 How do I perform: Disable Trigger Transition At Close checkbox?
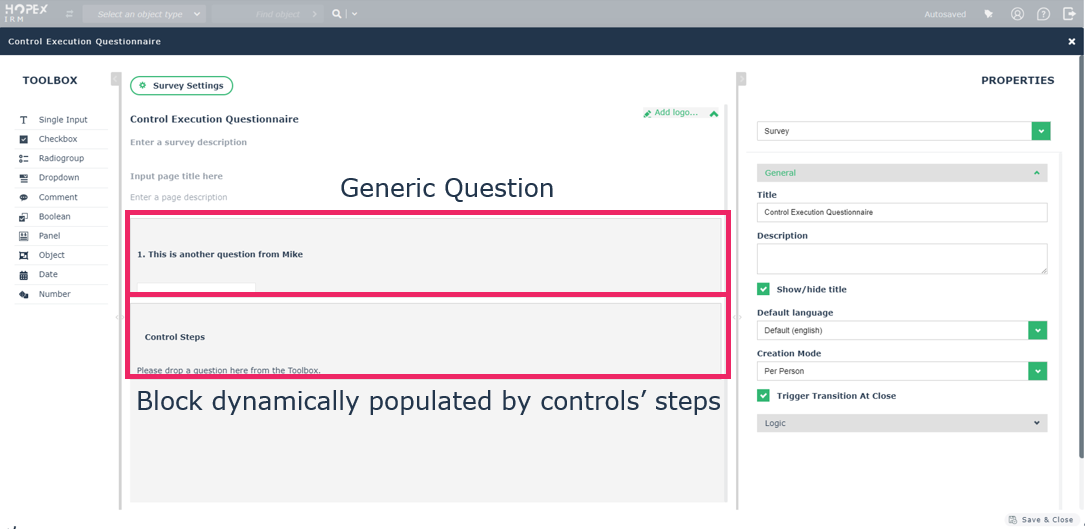coord(764,396)
